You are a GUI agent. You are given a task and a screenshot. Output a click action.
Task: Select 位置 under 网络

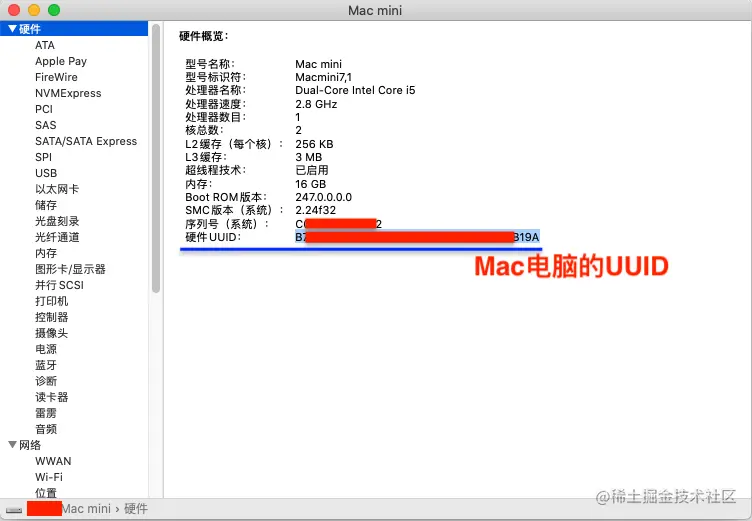click(x=46, y=493)
